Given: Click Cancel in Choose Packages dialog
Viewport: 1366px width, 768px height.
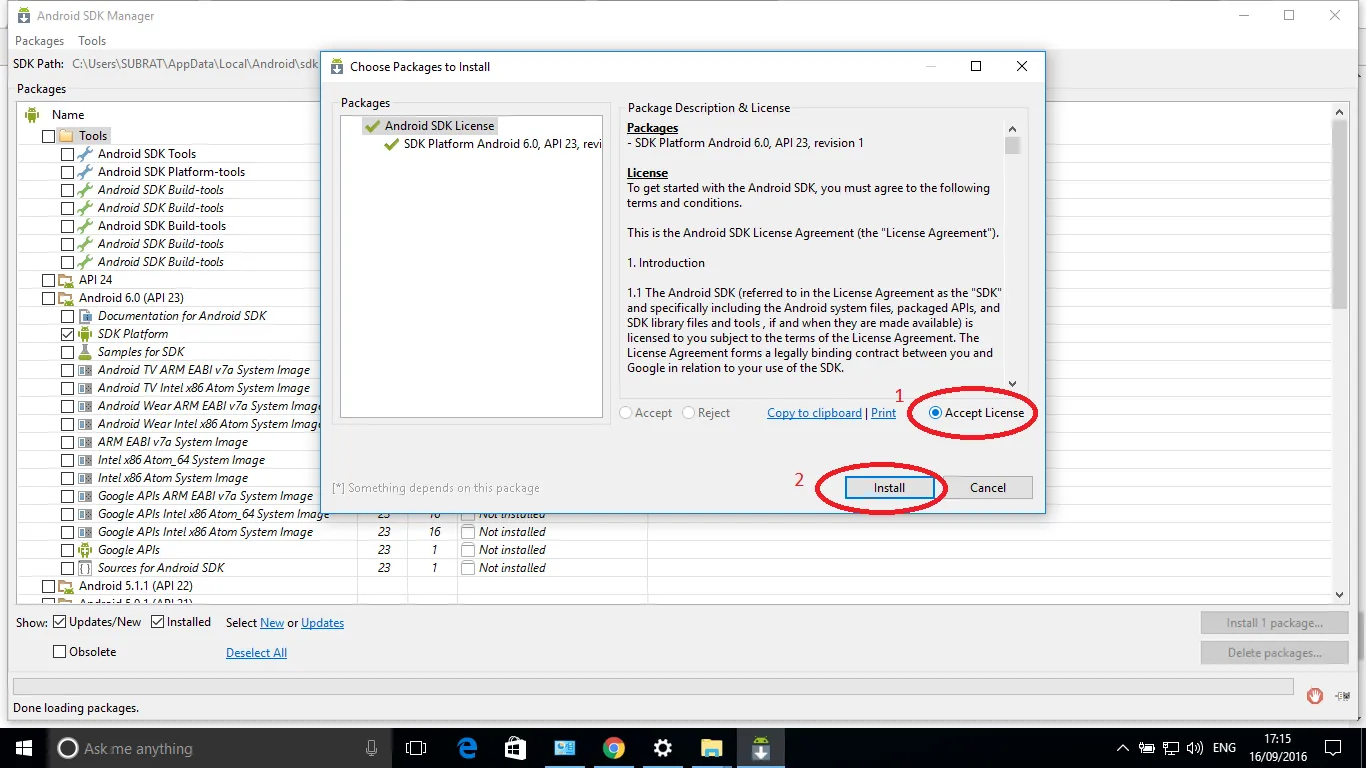Looking at the screenshot, I should tap(987, 488).
